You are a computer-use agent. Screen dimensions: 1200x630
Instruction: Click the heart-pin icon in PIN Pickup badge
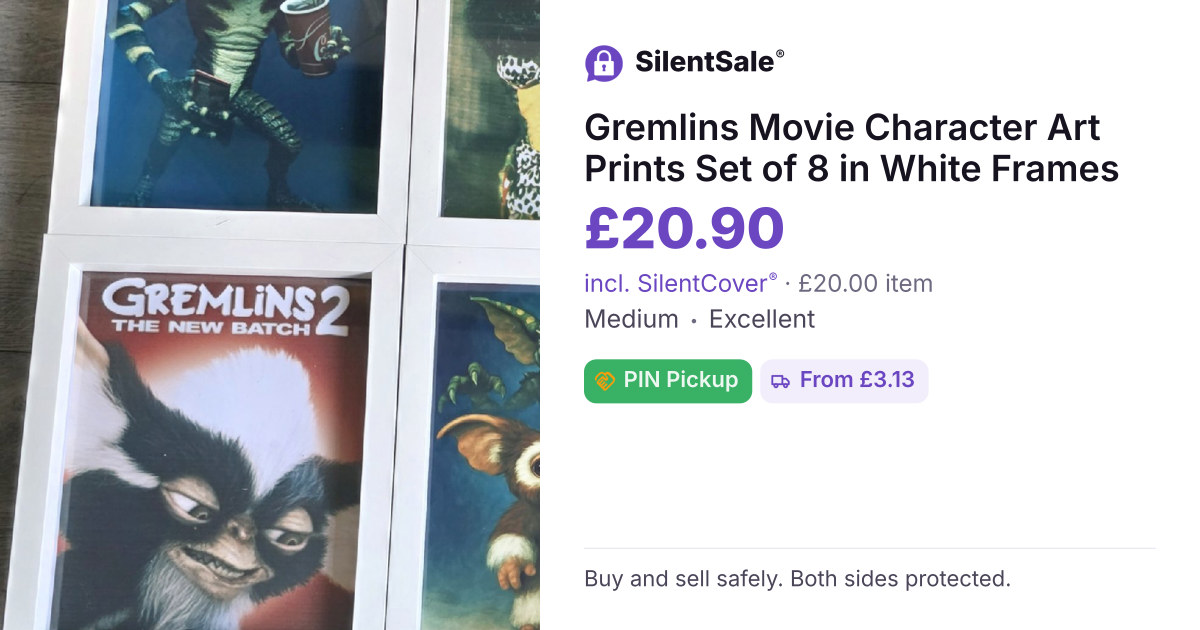[x=604, y=381]
